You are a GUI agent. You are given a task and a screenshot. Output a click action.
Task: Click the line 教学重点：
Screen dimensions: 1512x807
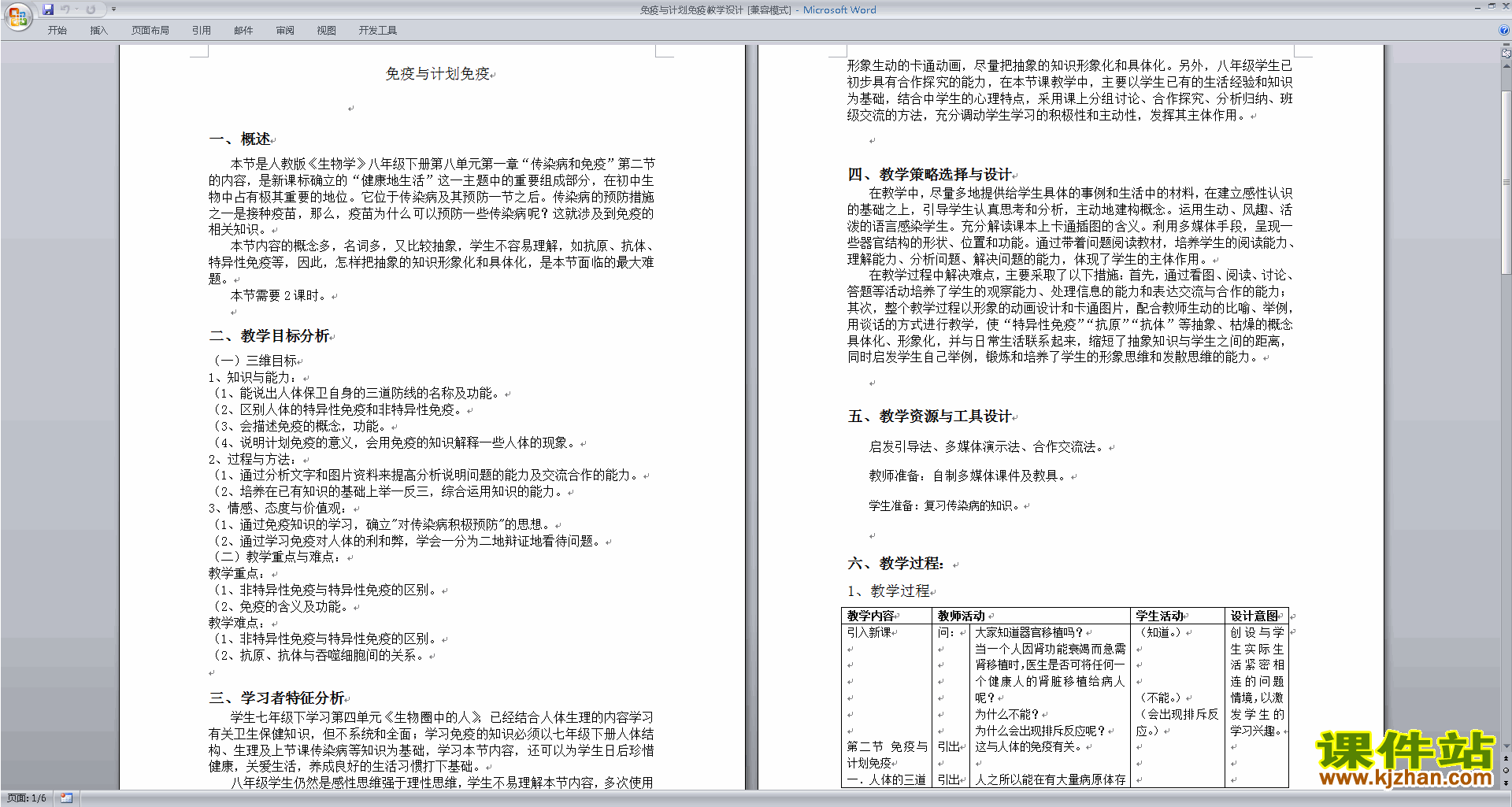tap(236, 574)
